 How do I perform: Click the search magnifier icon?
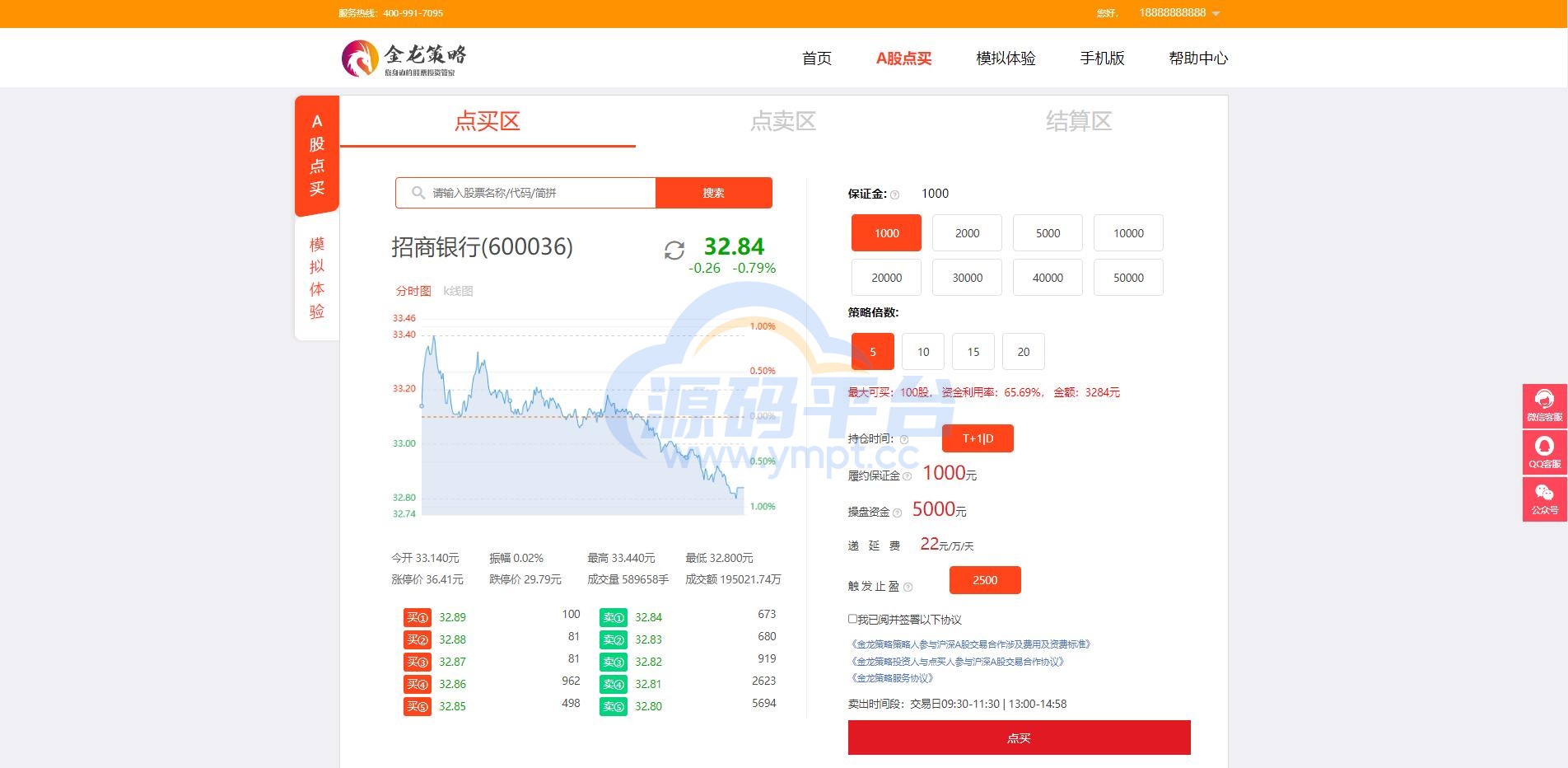click(418, 193)
